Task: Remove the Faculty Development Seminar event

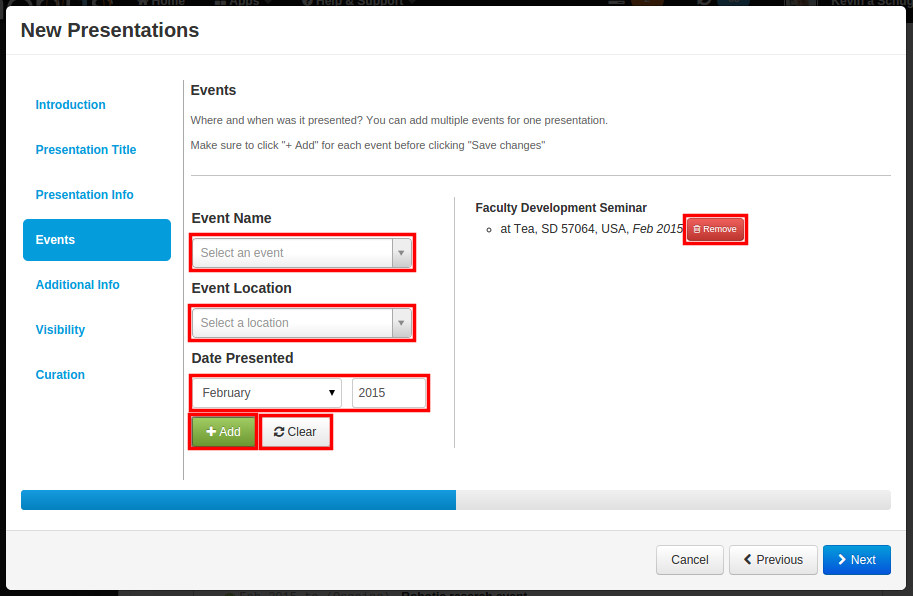Action: tap(715, 229)
